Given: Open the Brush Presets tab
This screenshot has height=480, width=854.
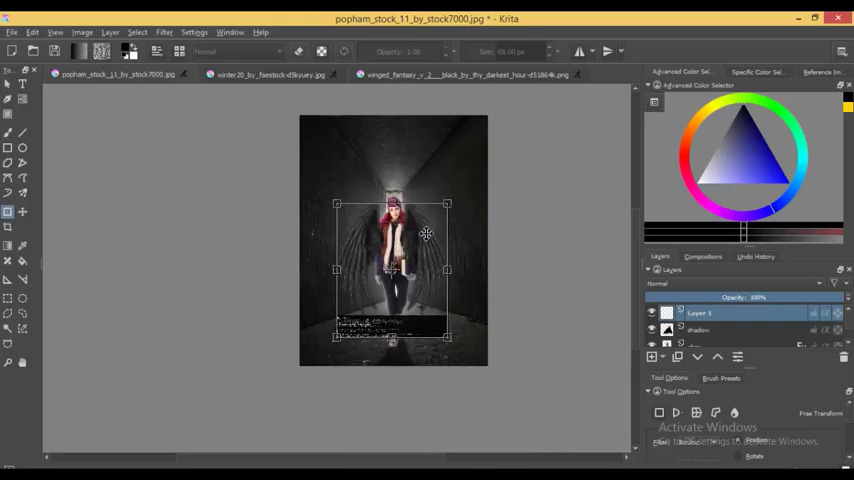Looking at the screenshot, I should click(x=721, y=378).
